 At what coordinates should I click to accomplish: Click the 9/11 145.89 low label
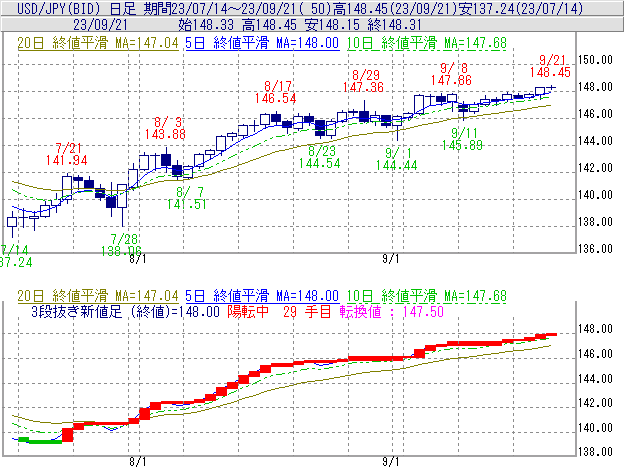462,139
